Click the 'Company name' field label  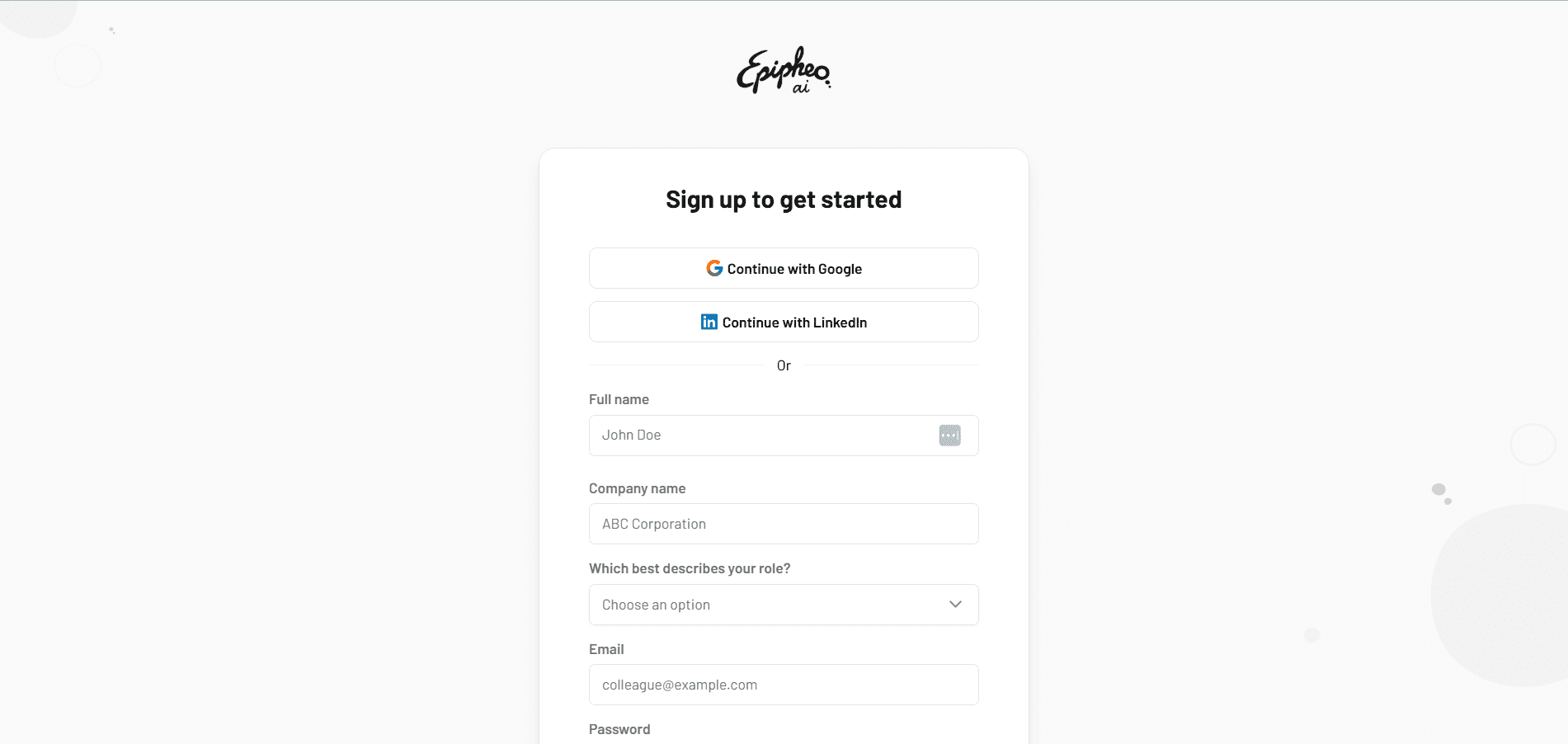point(637,488)
